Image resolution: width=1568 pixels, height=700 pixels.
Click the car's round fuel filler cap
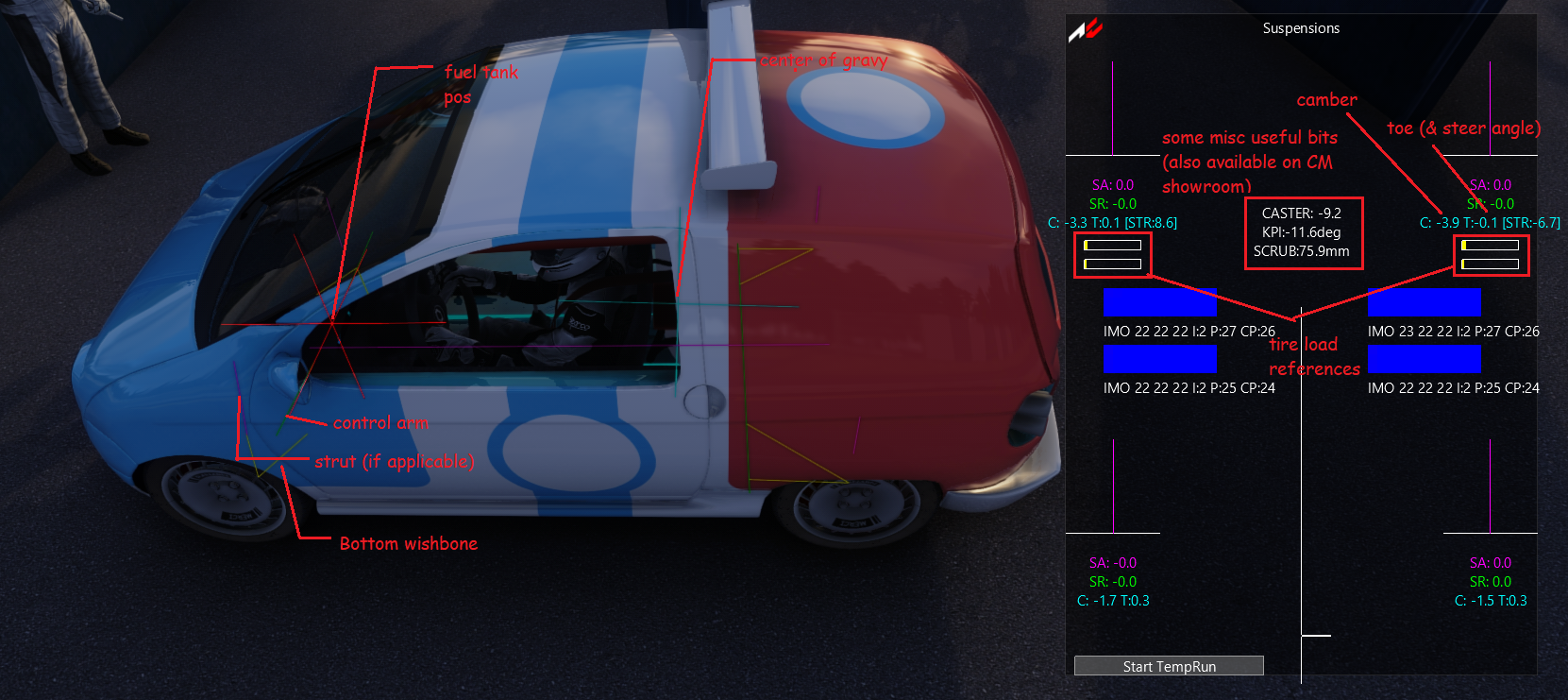click(x=703, y=401)
